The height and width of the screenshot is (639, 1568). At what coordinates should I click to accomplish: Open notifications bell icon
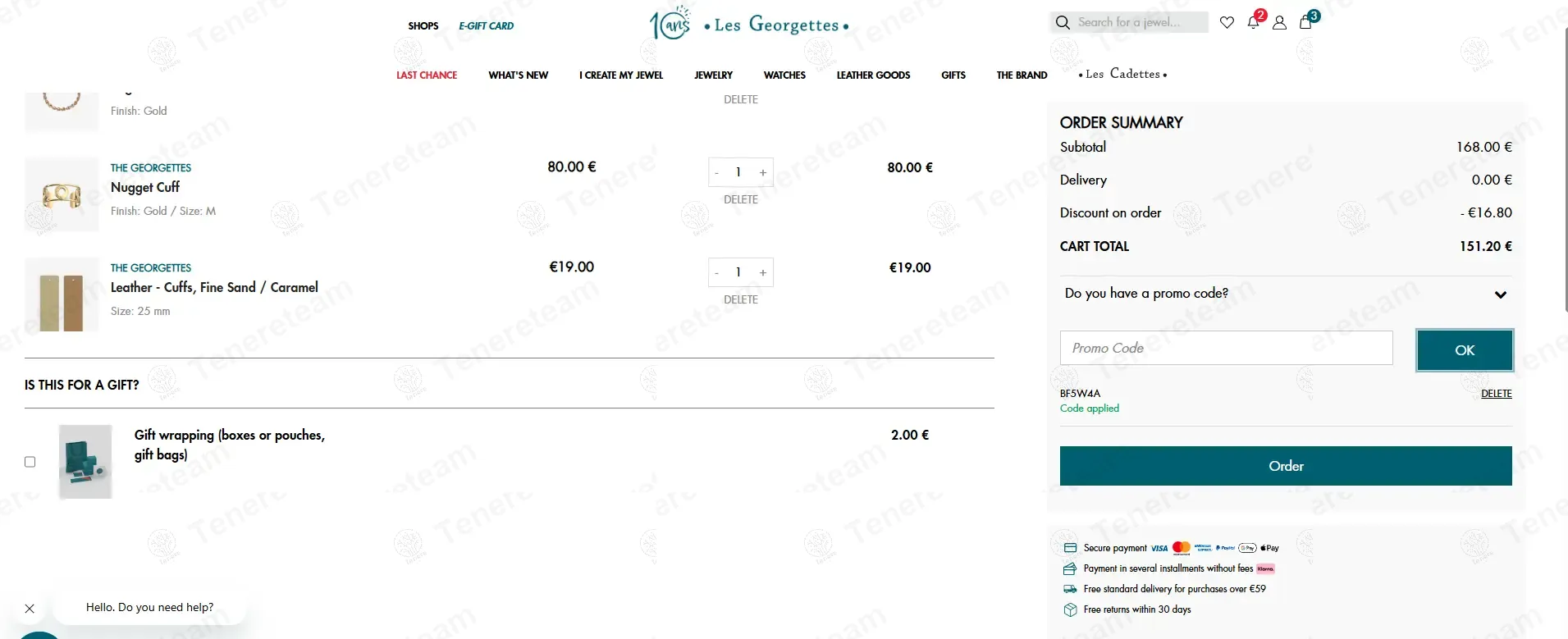click(1253, 22)
